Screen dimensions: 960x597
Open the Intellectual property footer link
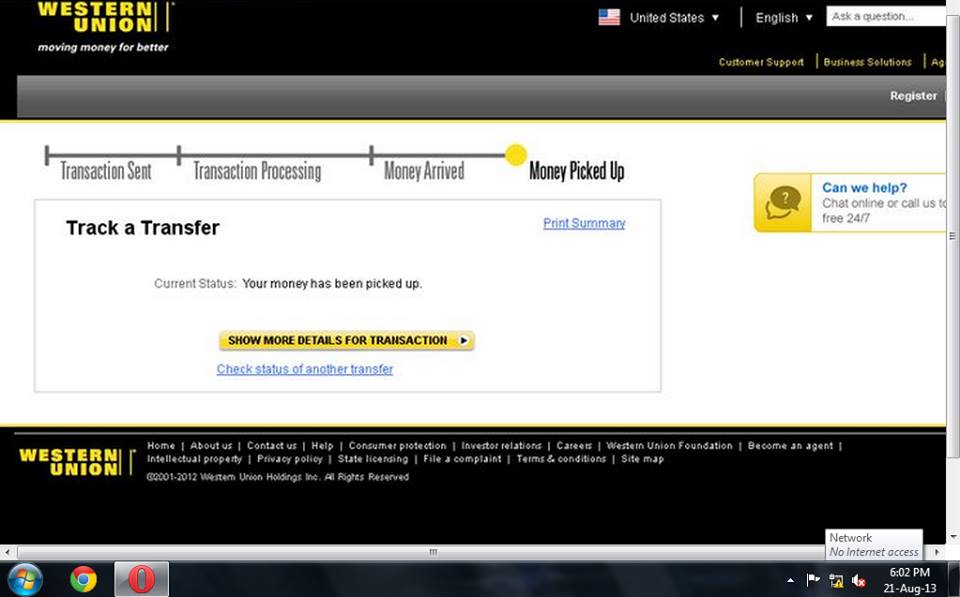[x=195, y=459]
